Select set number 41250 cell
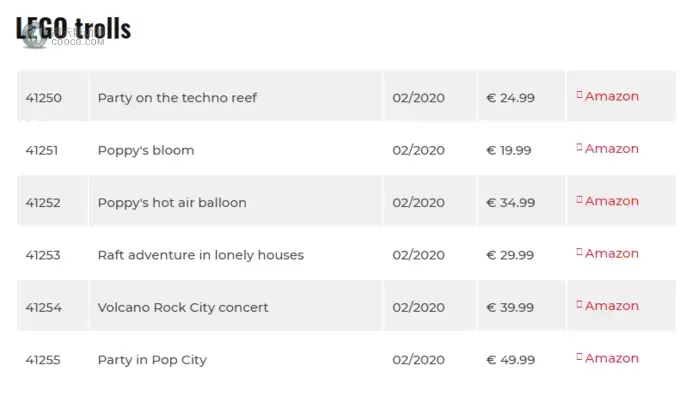The width and height of the screenshot is (680, 396). (52, 96)
